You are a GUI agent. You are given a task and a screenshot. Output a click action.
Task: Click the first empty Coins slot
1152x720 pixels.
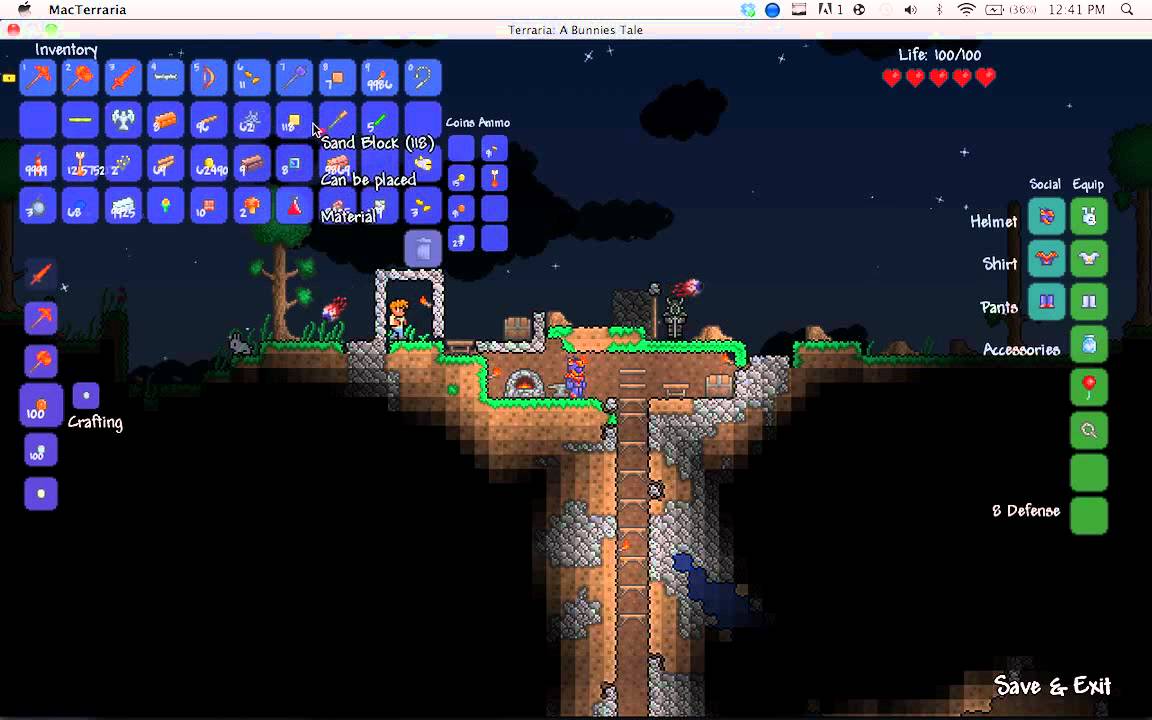click(461, 148)
